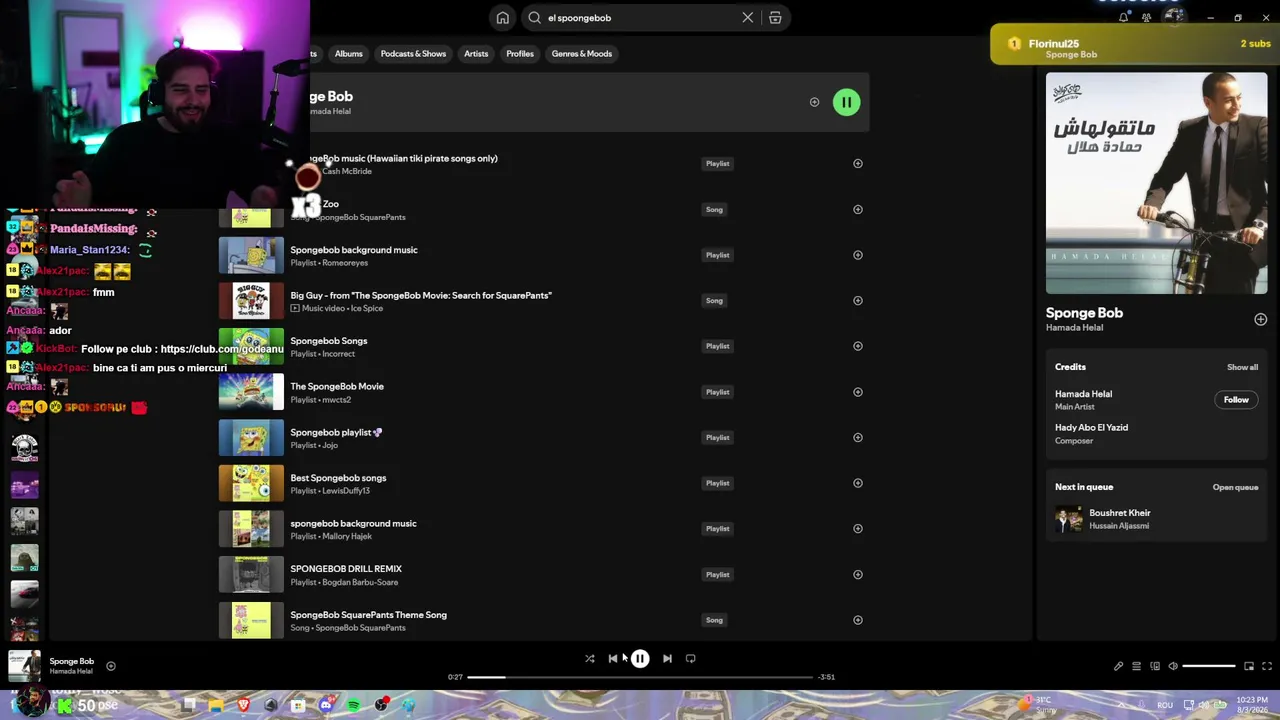This screenshot has width=1280, height=720.
Task: Open the 'Big Guy' music video row title
Action: 421,296
